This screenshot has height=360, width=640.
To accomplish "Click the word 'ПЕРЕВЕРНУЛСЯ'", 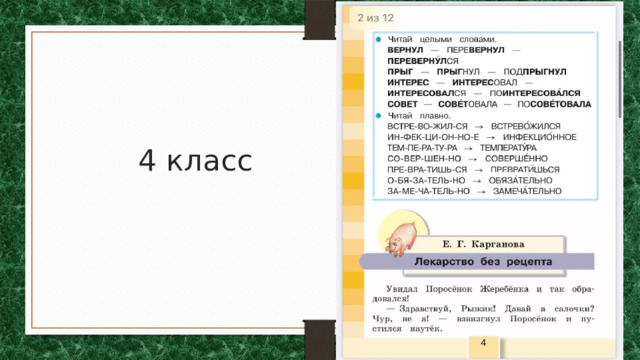I will (423, 61).
